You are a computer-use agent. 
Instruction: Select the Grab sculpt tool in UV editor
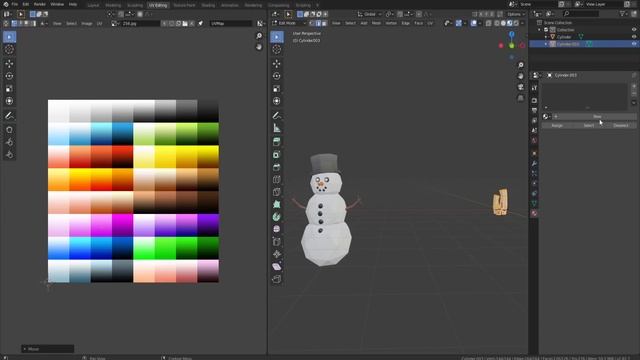(9, 130)
